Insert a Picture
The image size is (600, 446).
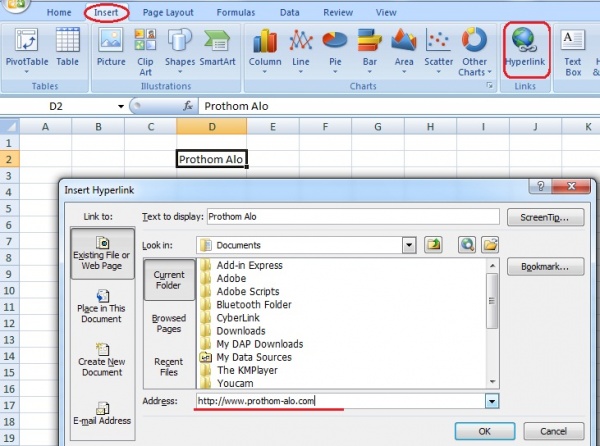tap(111, 47)
